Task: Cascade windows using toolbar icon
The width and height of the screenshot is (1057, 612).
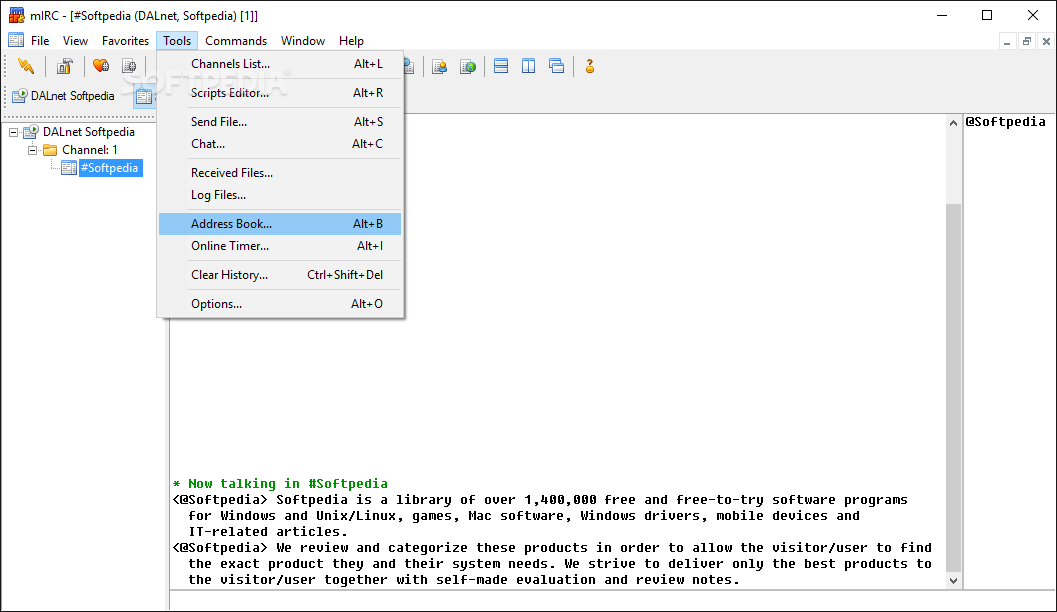Action: click(556, 66)
